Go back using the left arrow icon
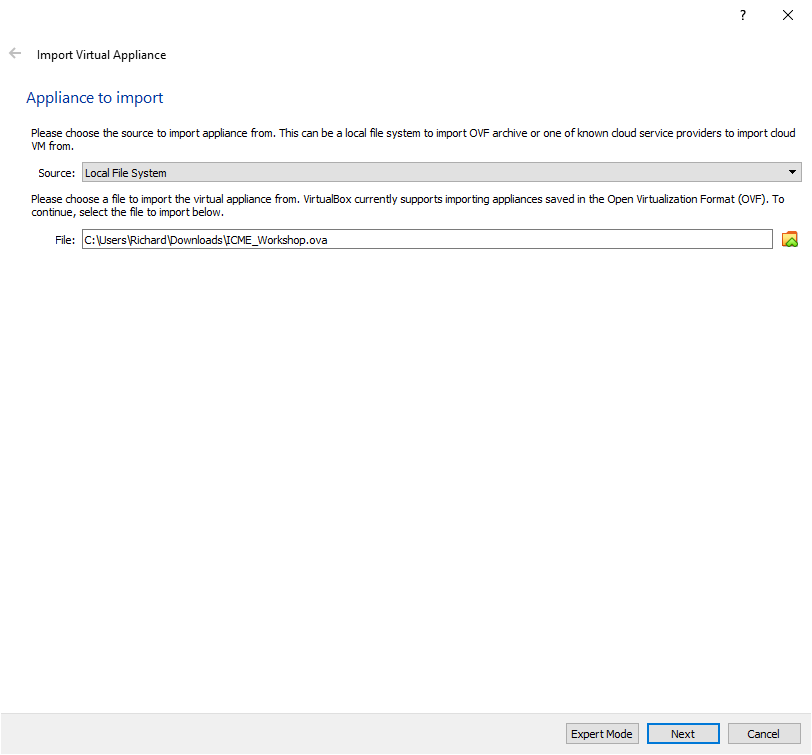The image size is (812, 755). click(15, 53)
